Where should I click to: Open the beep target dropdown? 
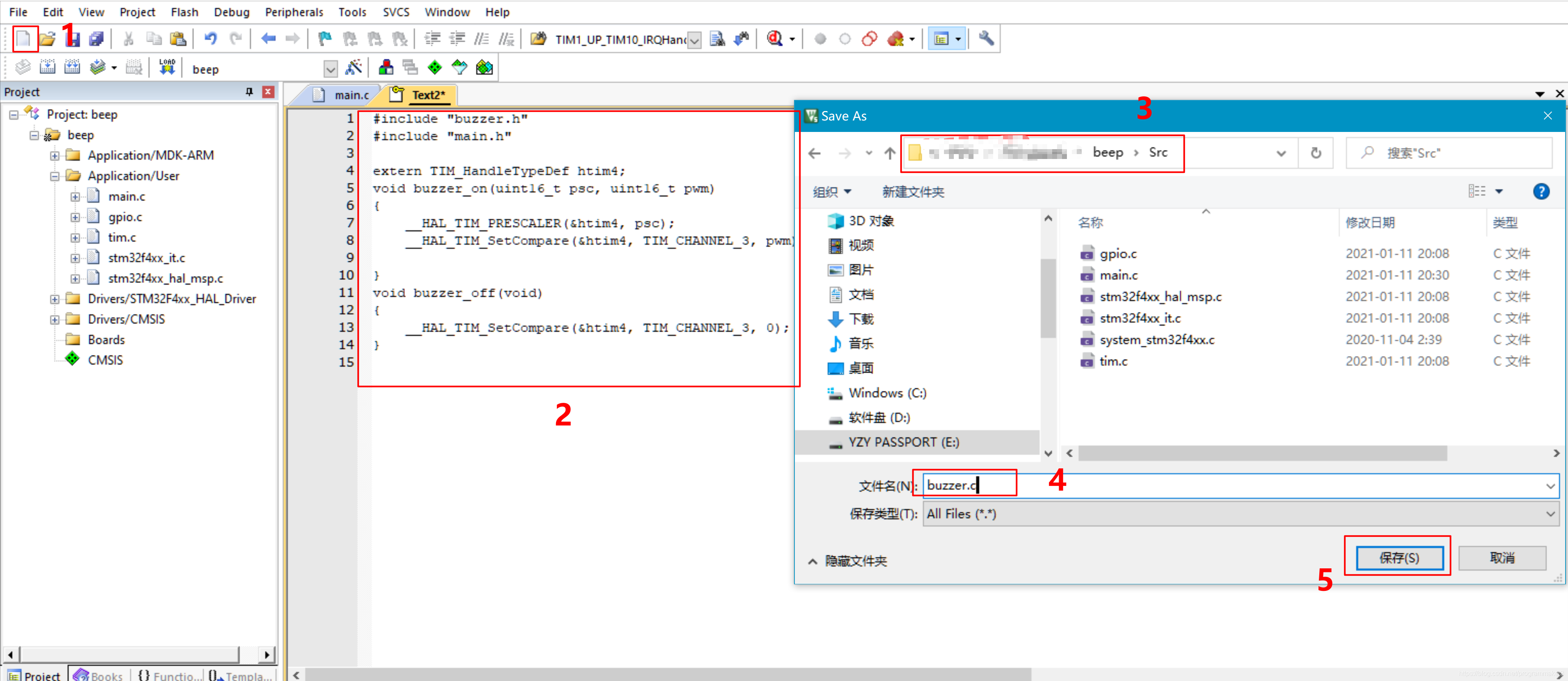click(330, 69)
